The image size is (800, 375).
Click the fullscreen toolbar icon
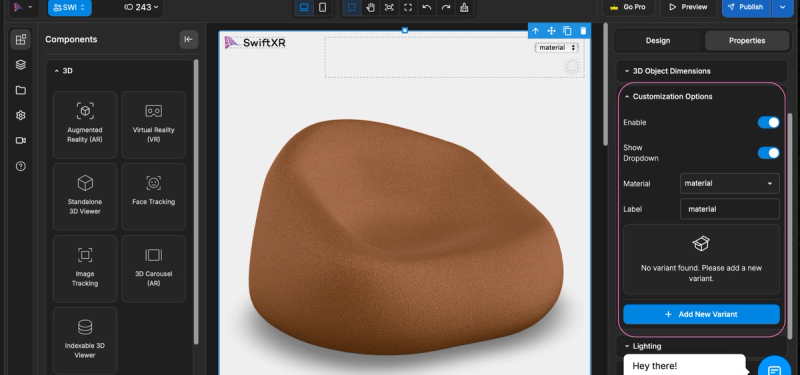point(408,7)
